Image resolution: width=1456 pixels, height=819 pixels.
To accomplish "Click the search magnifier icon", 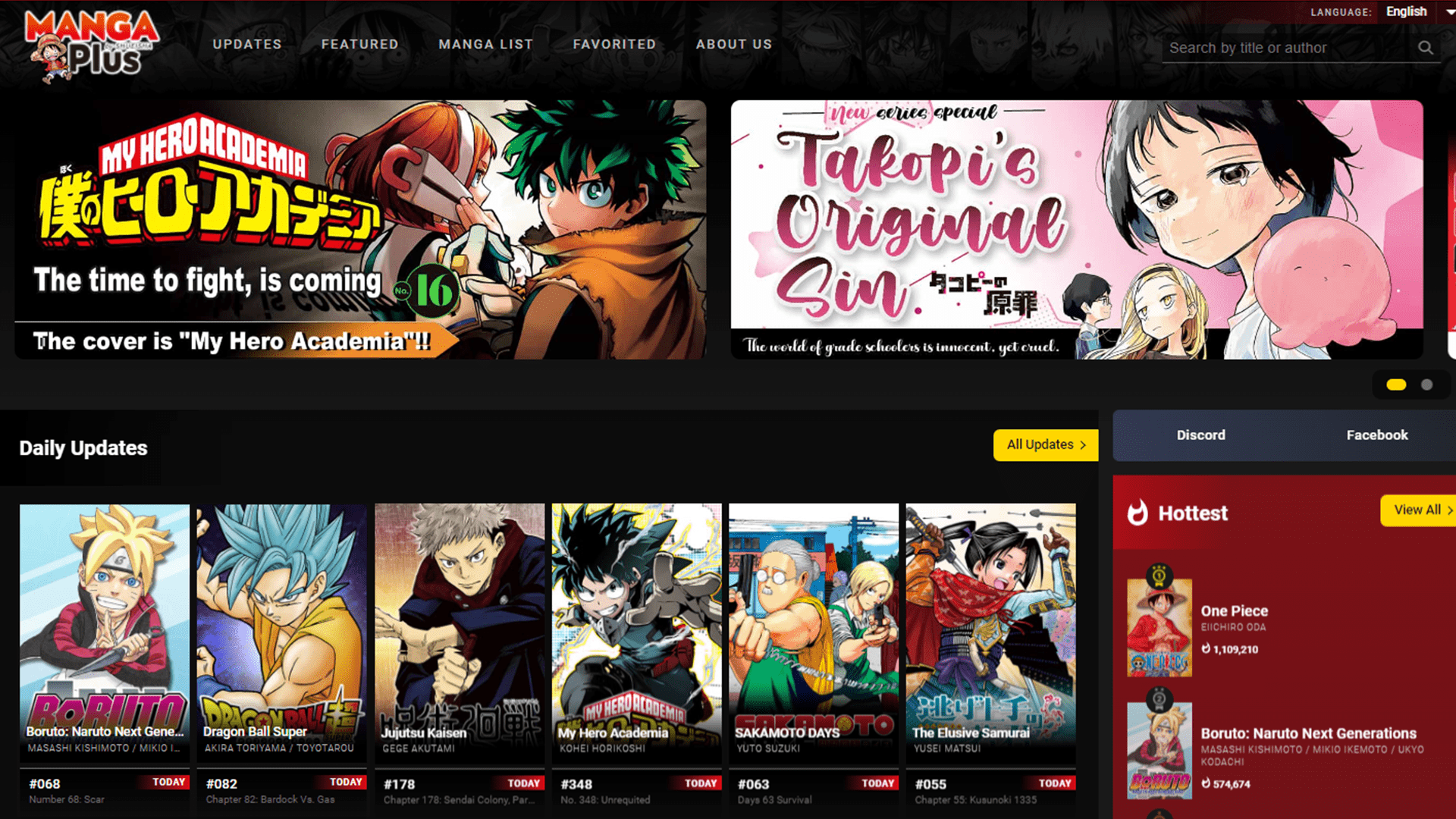I will tap(1426, 48).
